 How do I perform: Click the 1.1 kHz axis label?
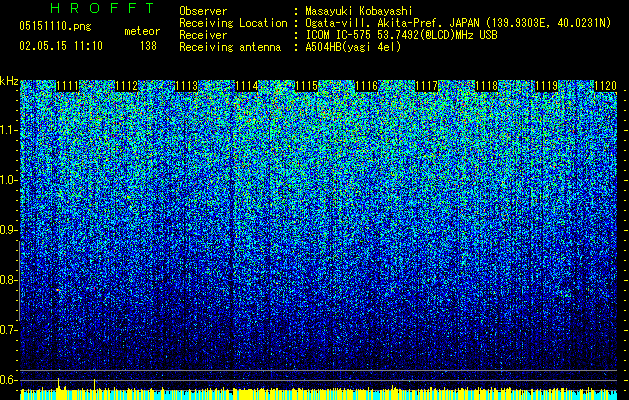[8, 130]
